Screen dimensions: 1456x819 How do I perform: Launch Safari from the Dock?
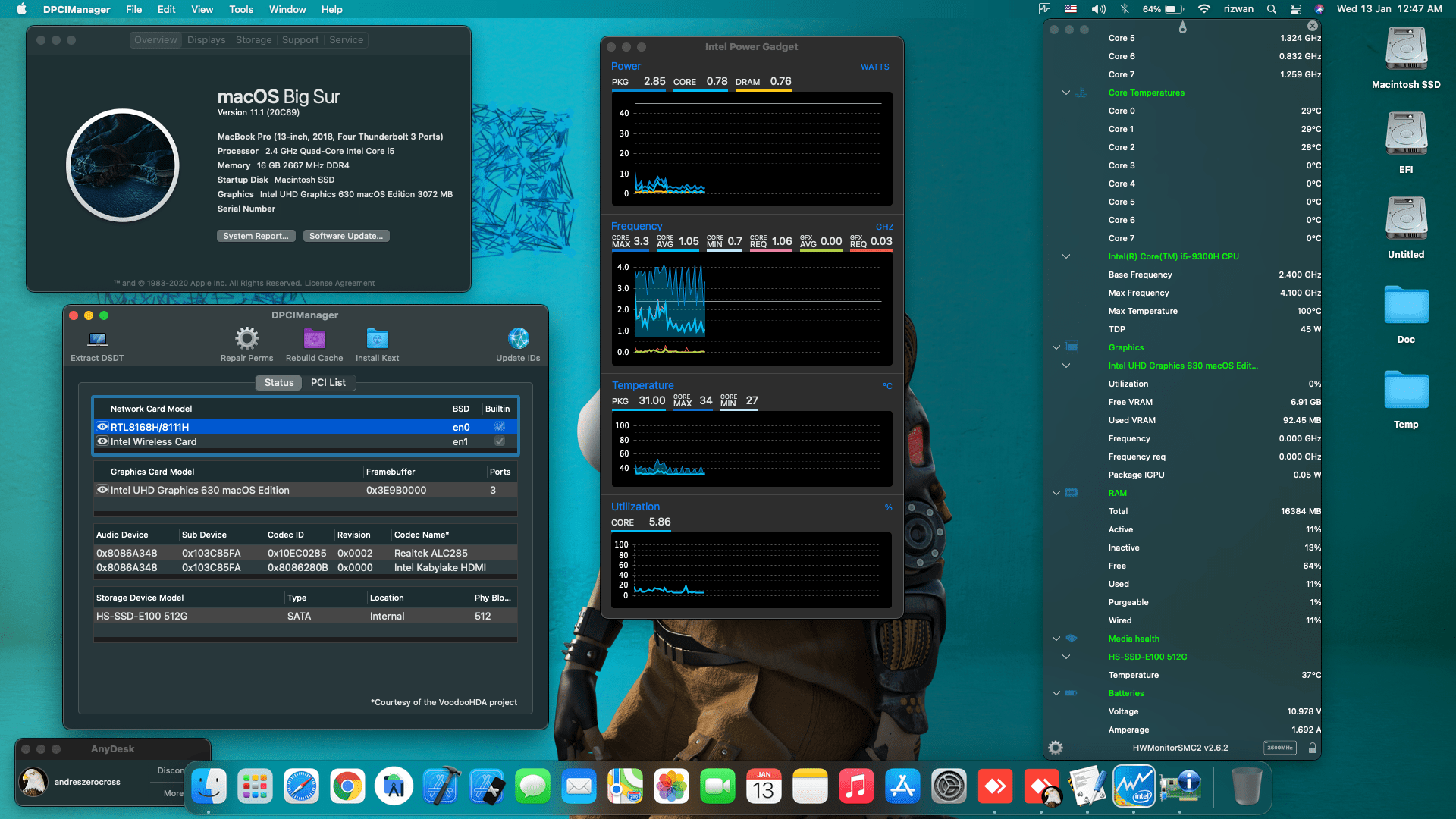(301, 787)
